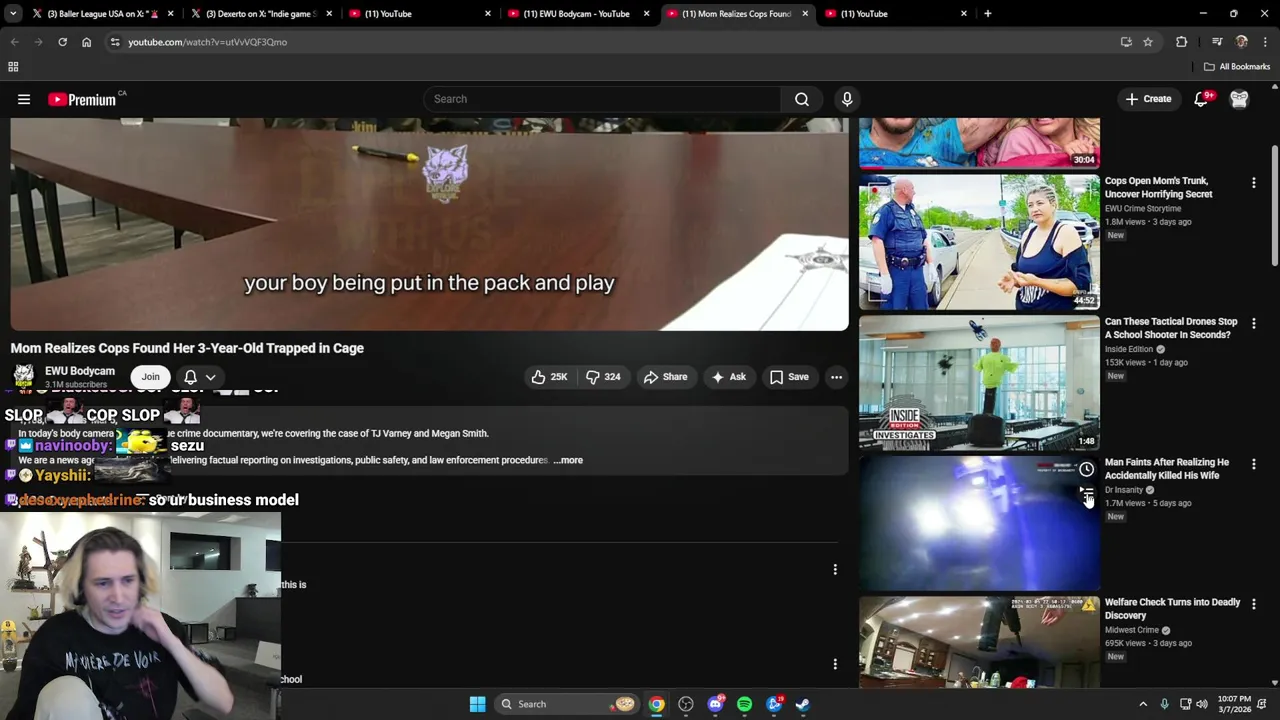Open Chrome three-dot menu

click(x=1265, y=42)
